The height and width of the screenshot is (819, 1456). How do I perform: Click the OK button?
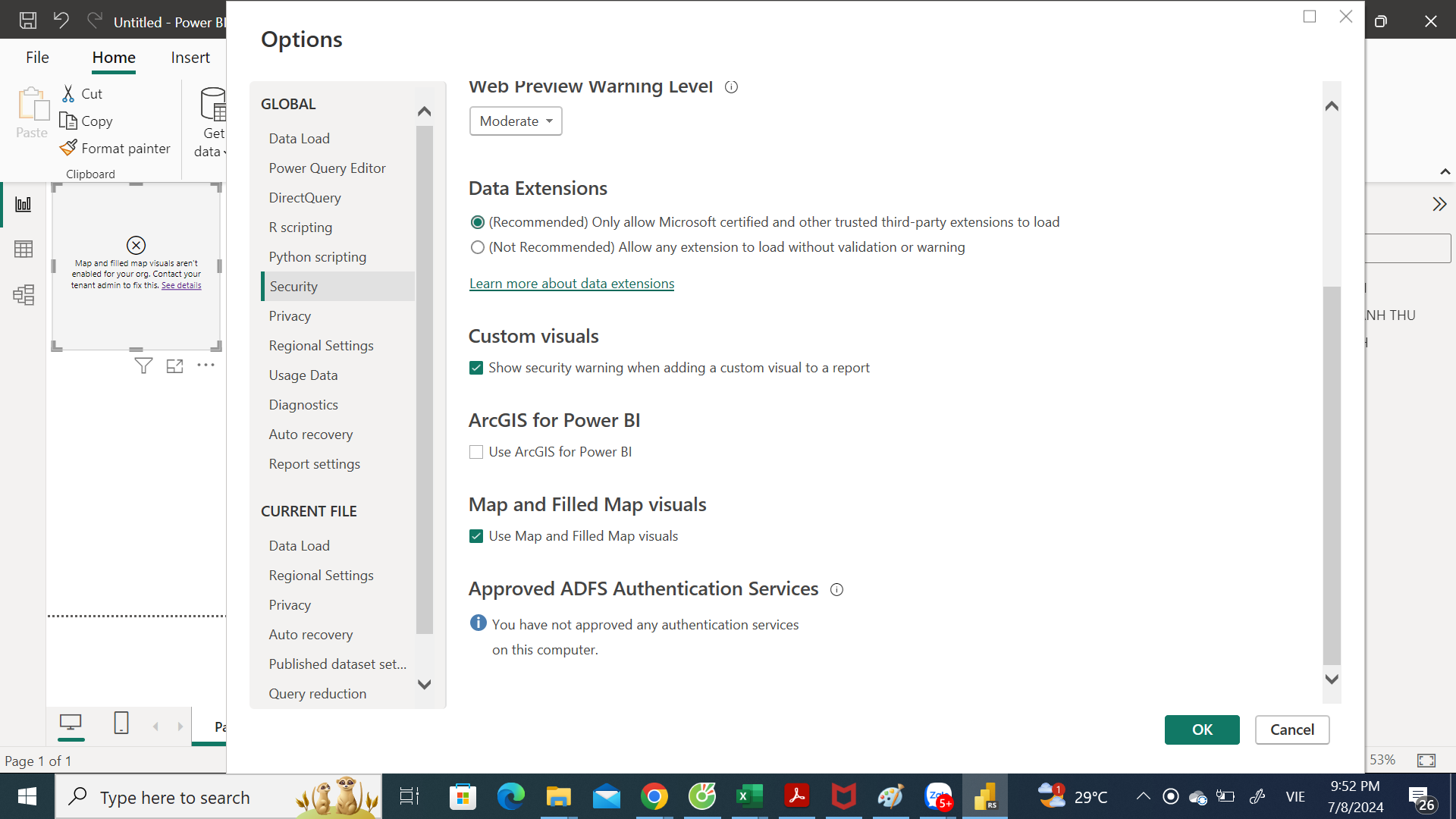click(1202, 730)
